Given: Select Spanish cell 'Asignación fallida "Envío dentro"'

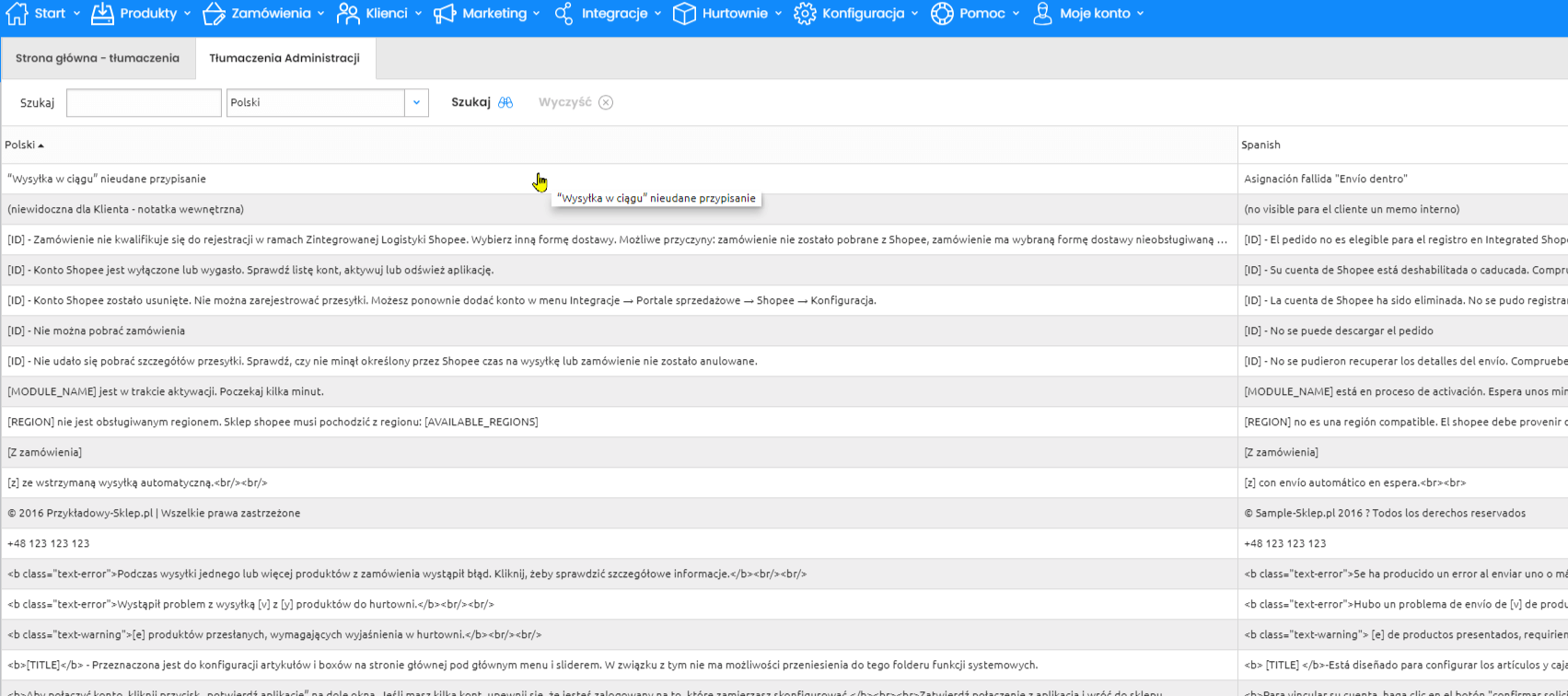Looking at the screenshot, I should [x=1403, y=179].
